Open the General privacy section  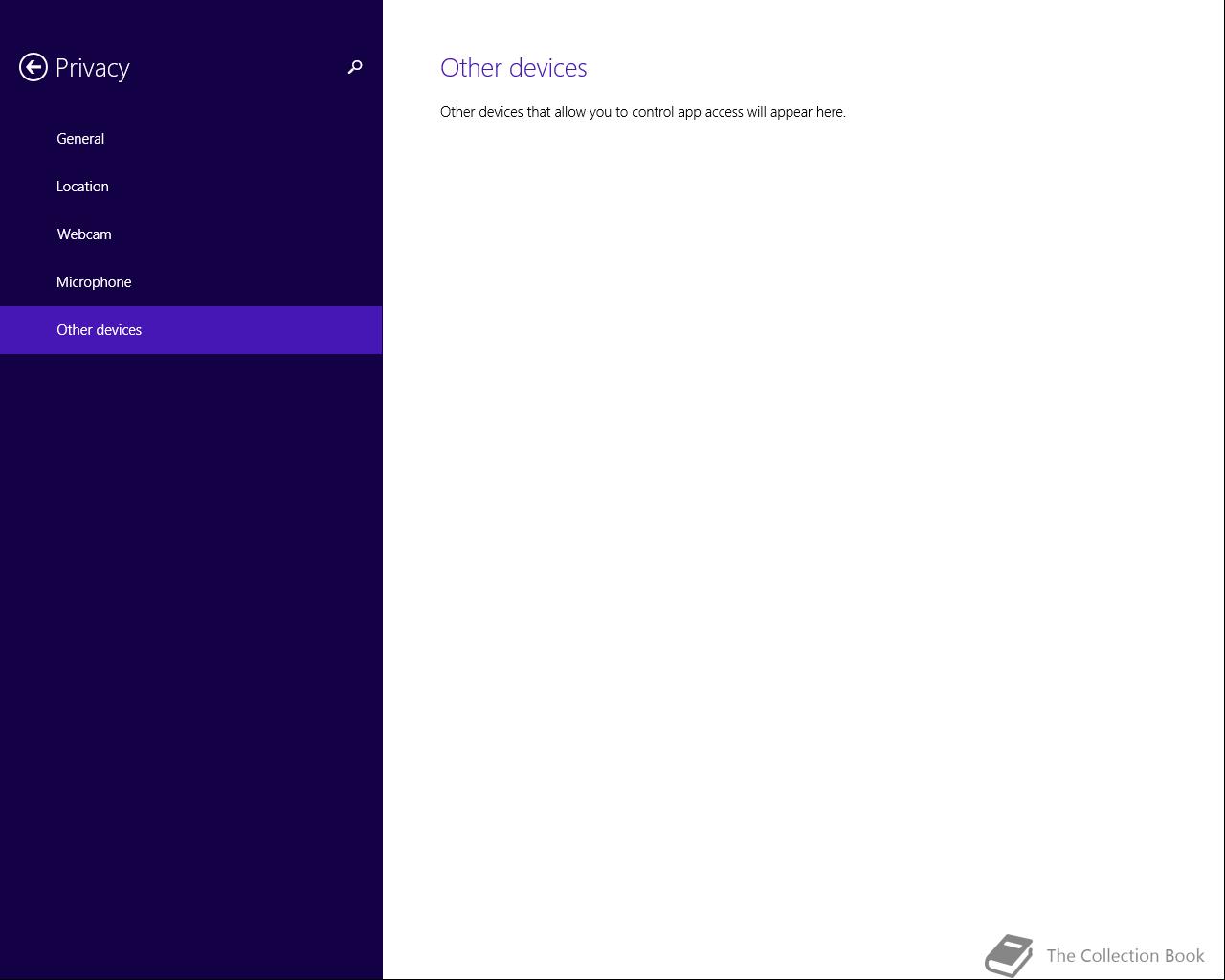191,139
